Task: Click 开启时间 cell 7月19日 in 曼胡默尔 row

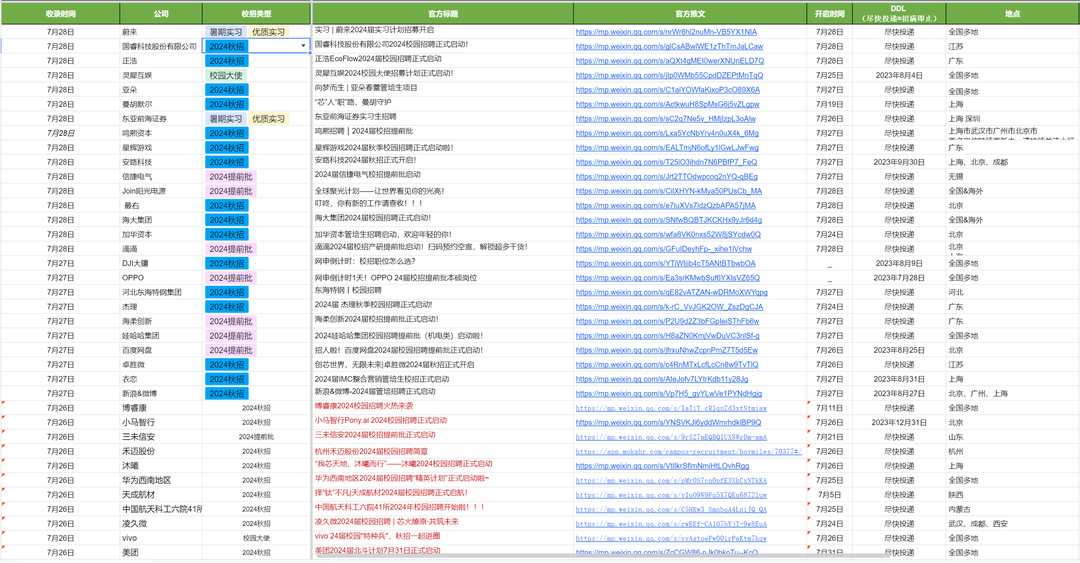Action: [x=829, y=104]
